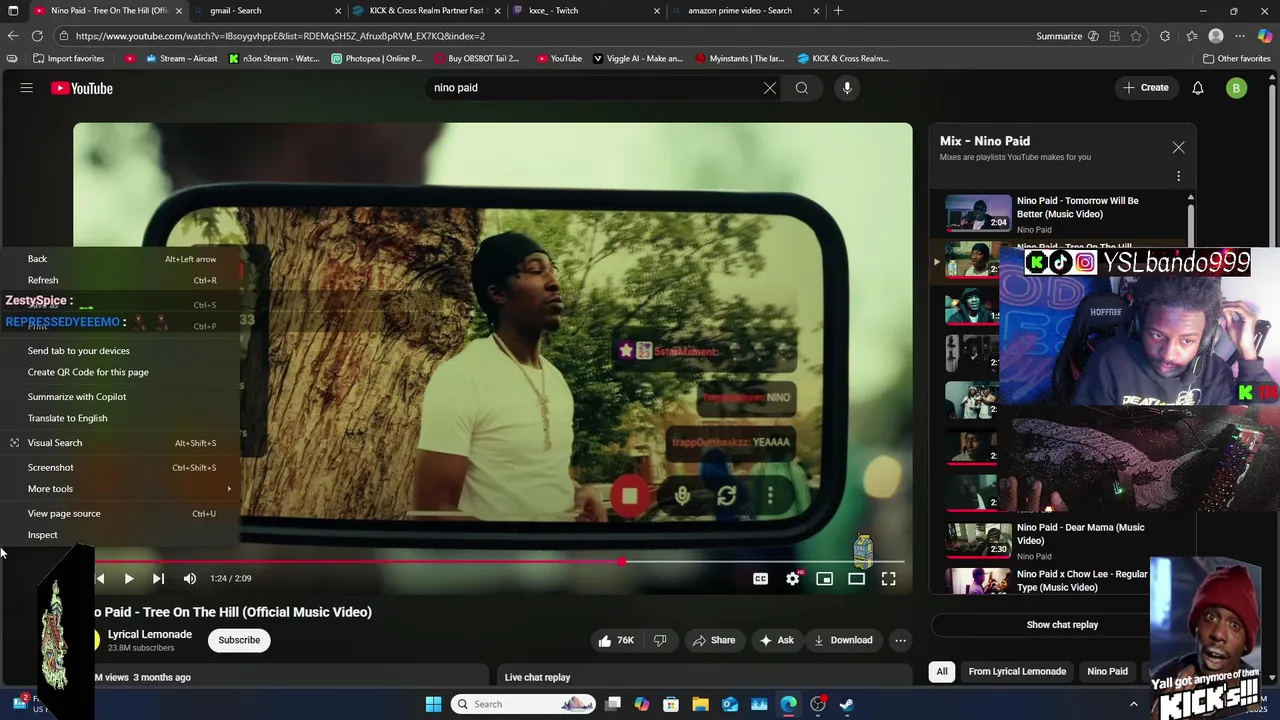This screenshot has height=720, width=1280.
Task: Go to the YouTube home logo
Action: (82, 88)
